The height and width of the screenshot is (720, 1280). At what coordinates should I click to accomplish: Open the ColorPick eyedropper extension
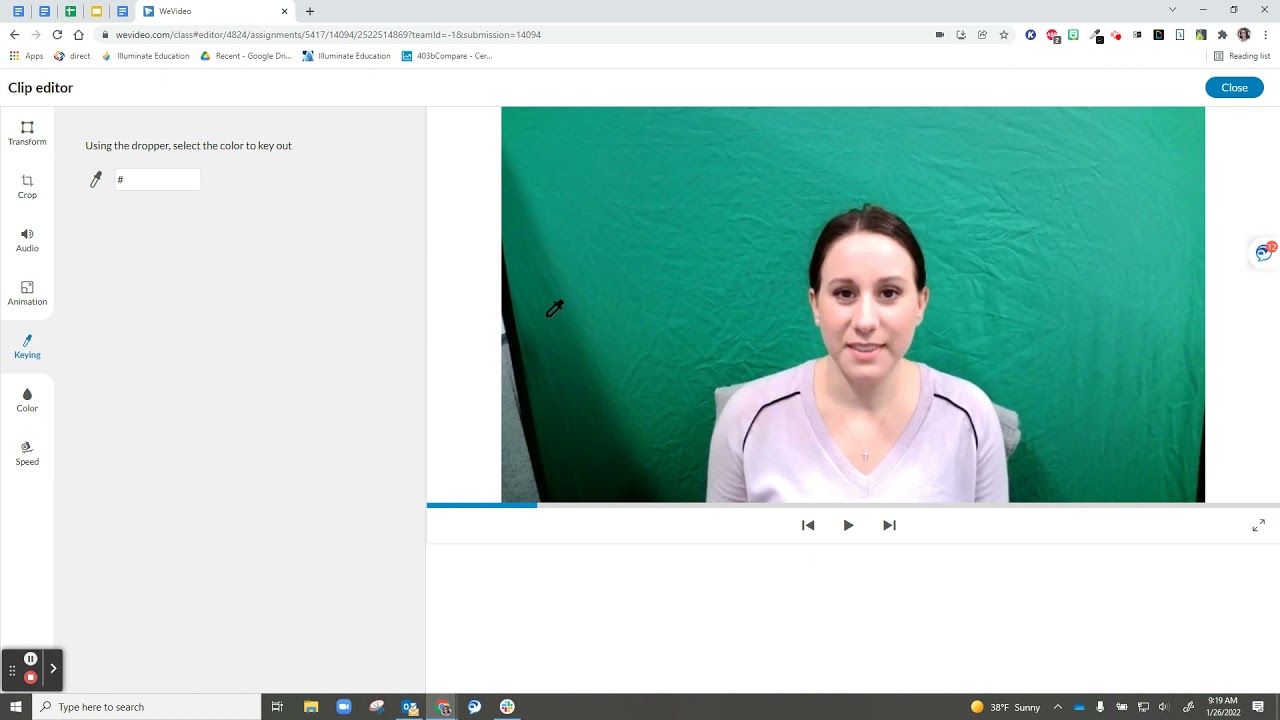(x=1096, y=35)
